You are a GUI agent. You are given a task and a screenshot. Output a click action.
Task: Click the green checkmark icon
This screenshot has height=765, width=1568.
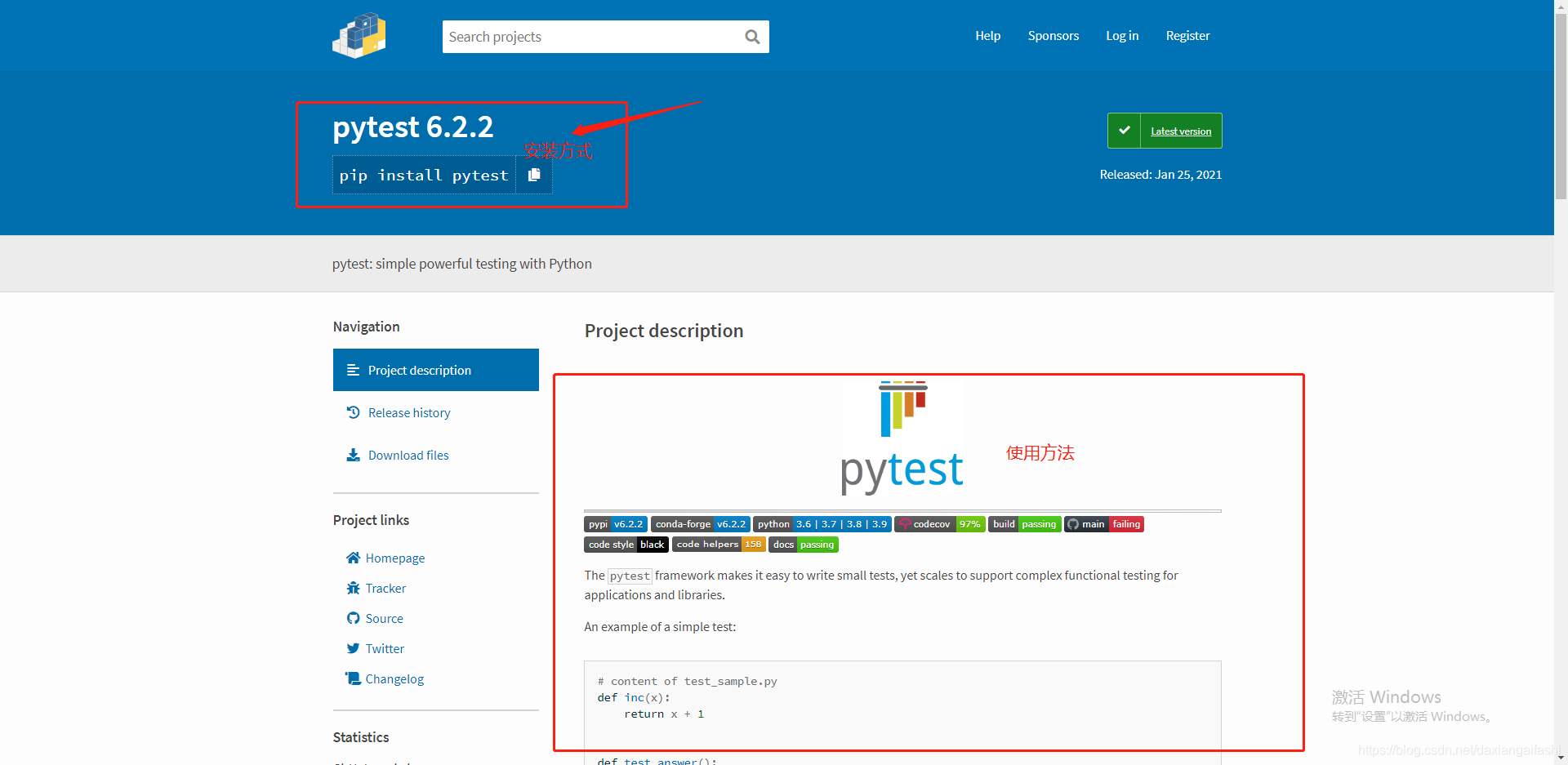tap(1125, 131)
